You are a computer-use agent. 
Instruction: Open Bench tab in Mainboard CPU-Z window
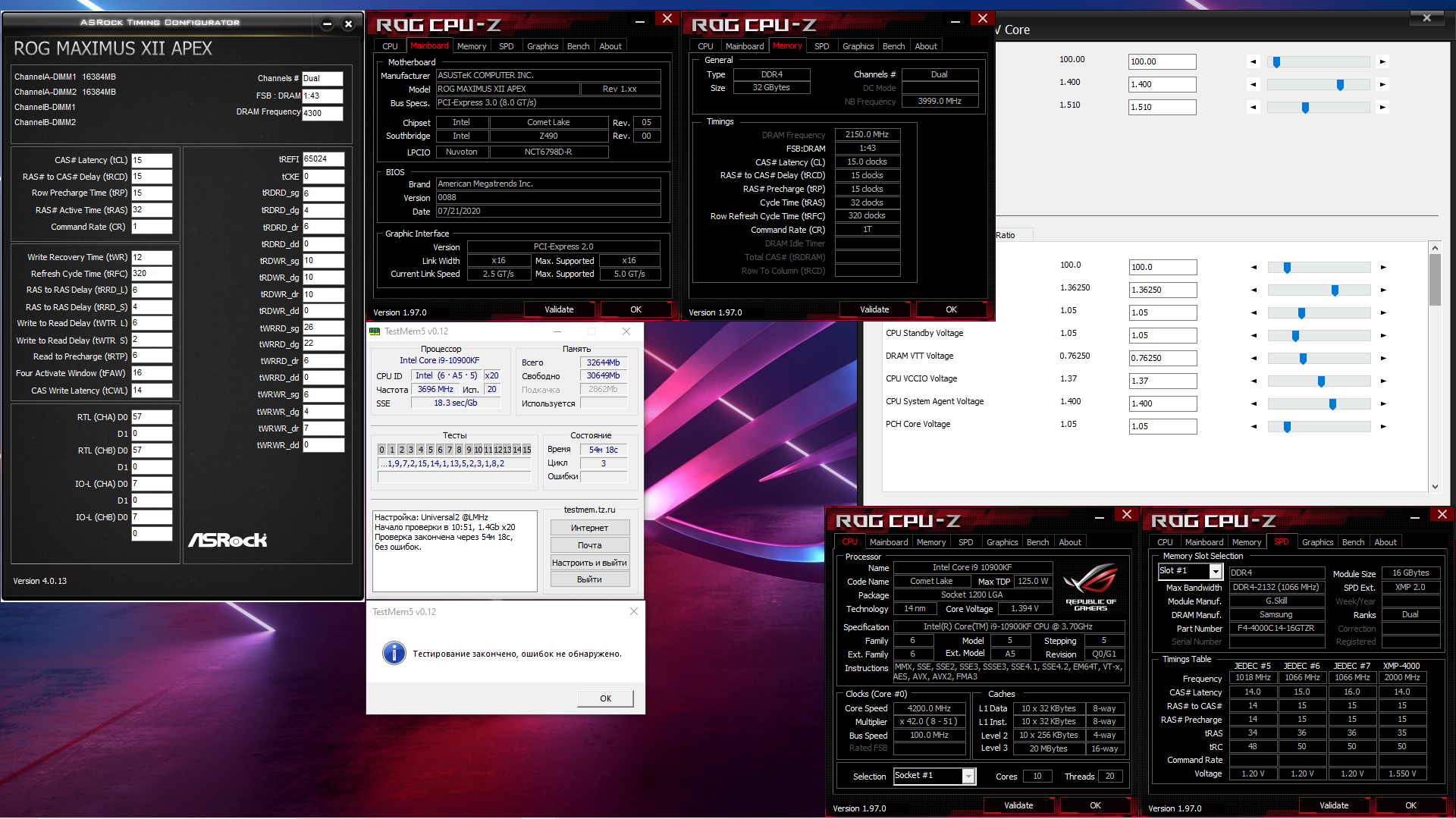click(578, 46)
